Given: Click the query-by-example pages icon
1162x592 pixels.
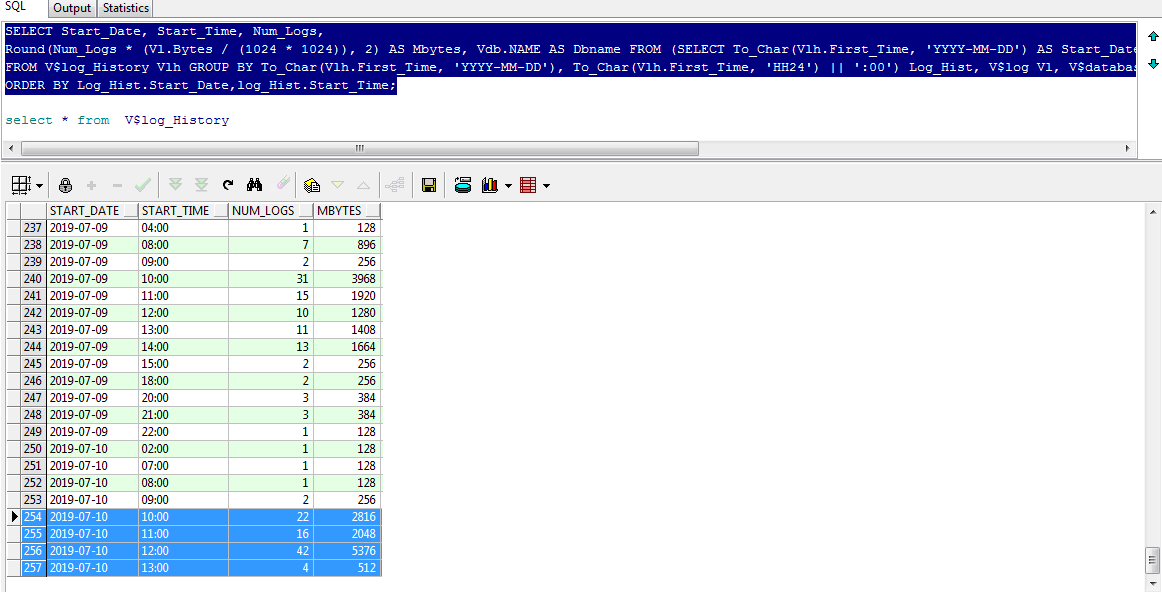Looking at the screenshot, I should point(311,185).
